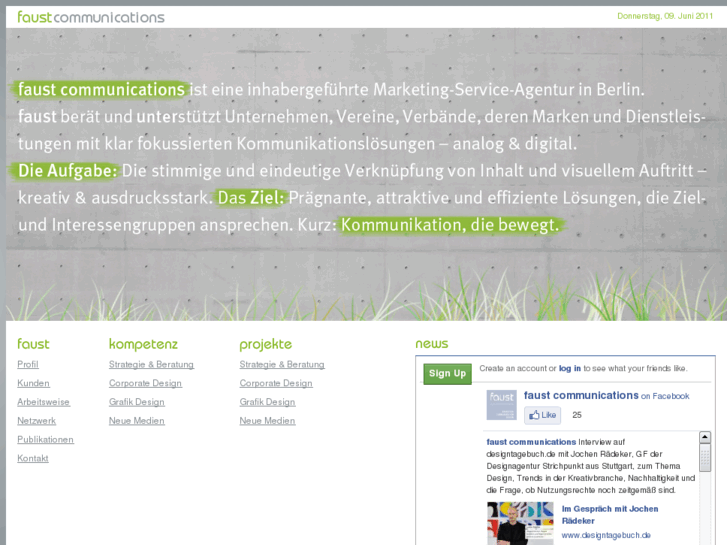Click the thumbs-up icon on Like button
727x545 pixels.
[535, 415]
